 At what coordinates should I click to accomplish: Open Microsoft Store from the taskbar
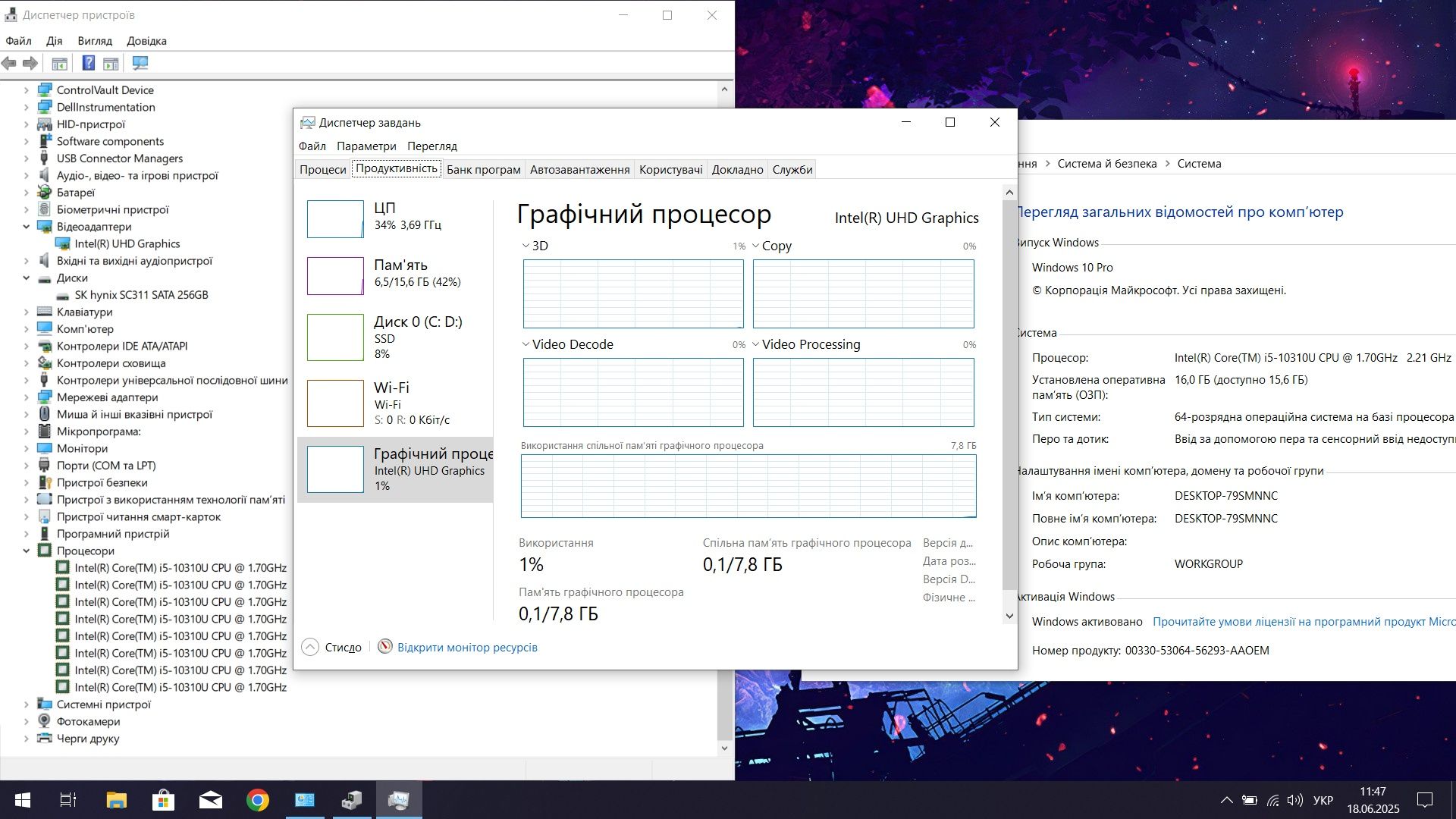coord(163,800)
